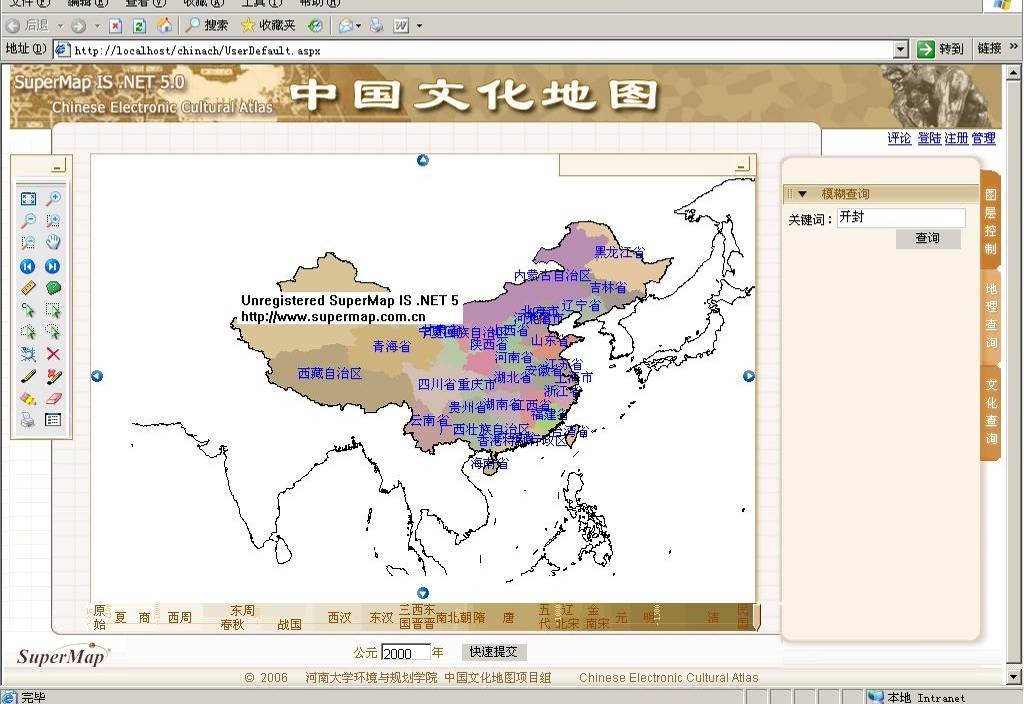
Task: Click the printer icon to print map
Action: point(28,420)
